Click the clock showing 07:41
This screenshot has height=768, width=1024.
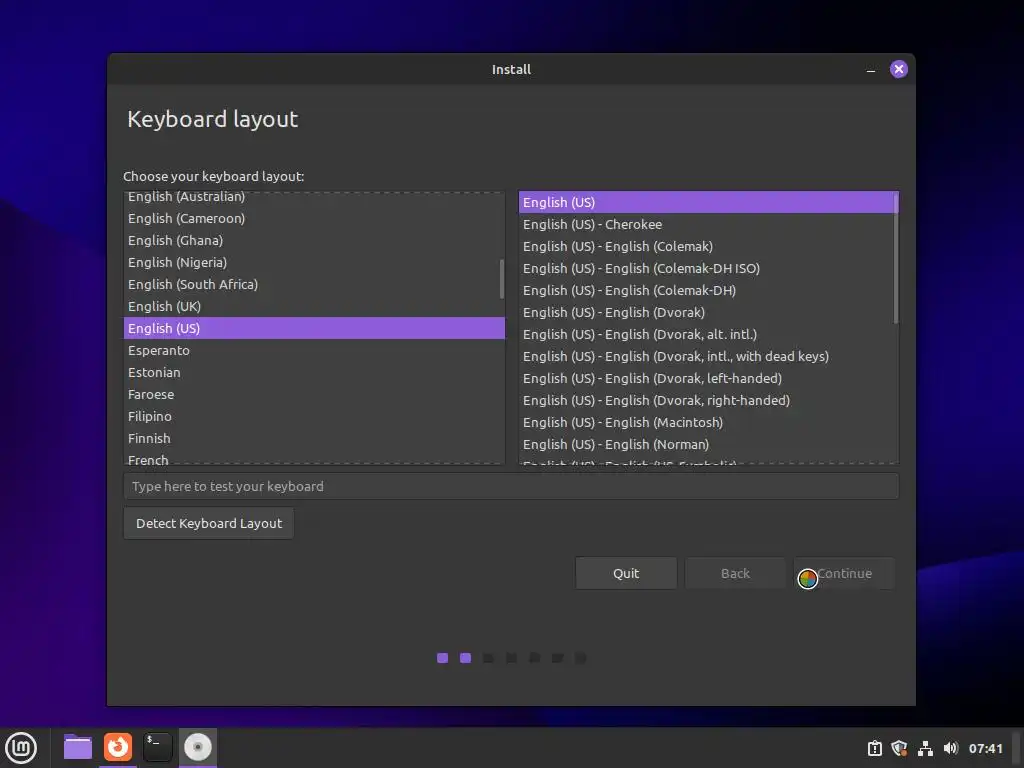pyautogui.click(x=985, y=748)
